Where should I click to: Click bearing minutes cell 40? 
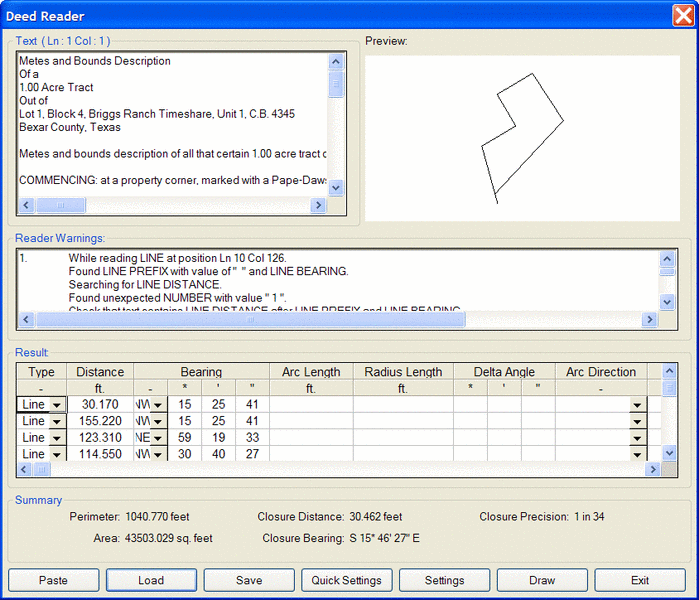click(x=218, y=454)
